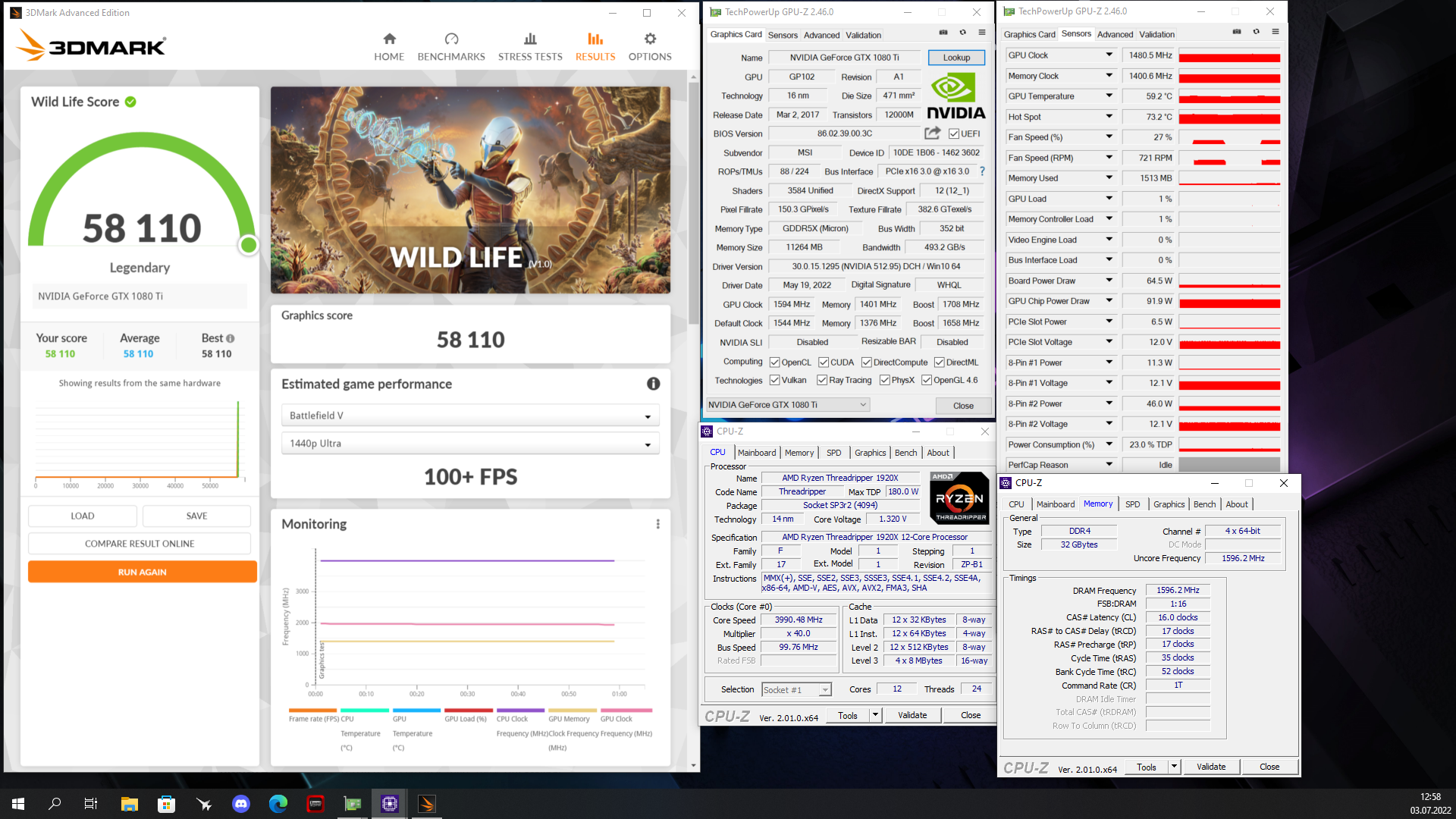This screenshot has width=1456, height=819.
Task: Open Benchmarks gauge icon in 3DMark
Action: tap(451, 39)
